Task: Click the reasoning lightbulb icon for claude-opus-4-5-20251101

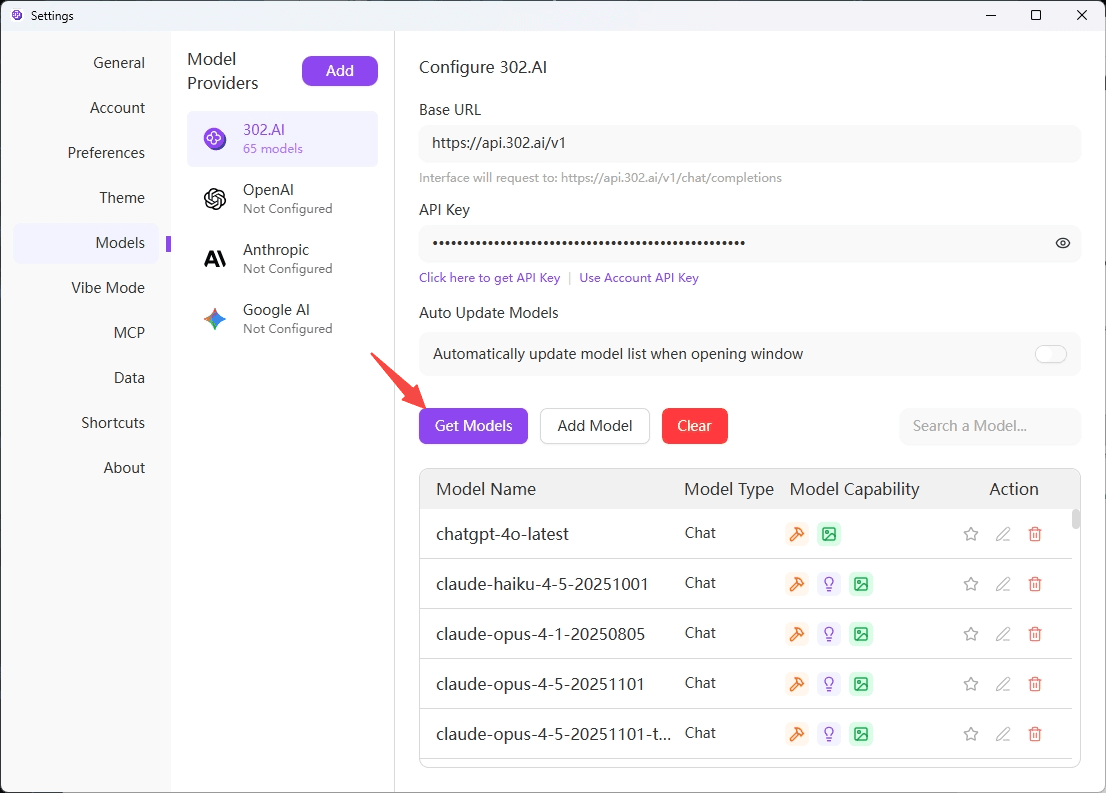Action: 828,684
